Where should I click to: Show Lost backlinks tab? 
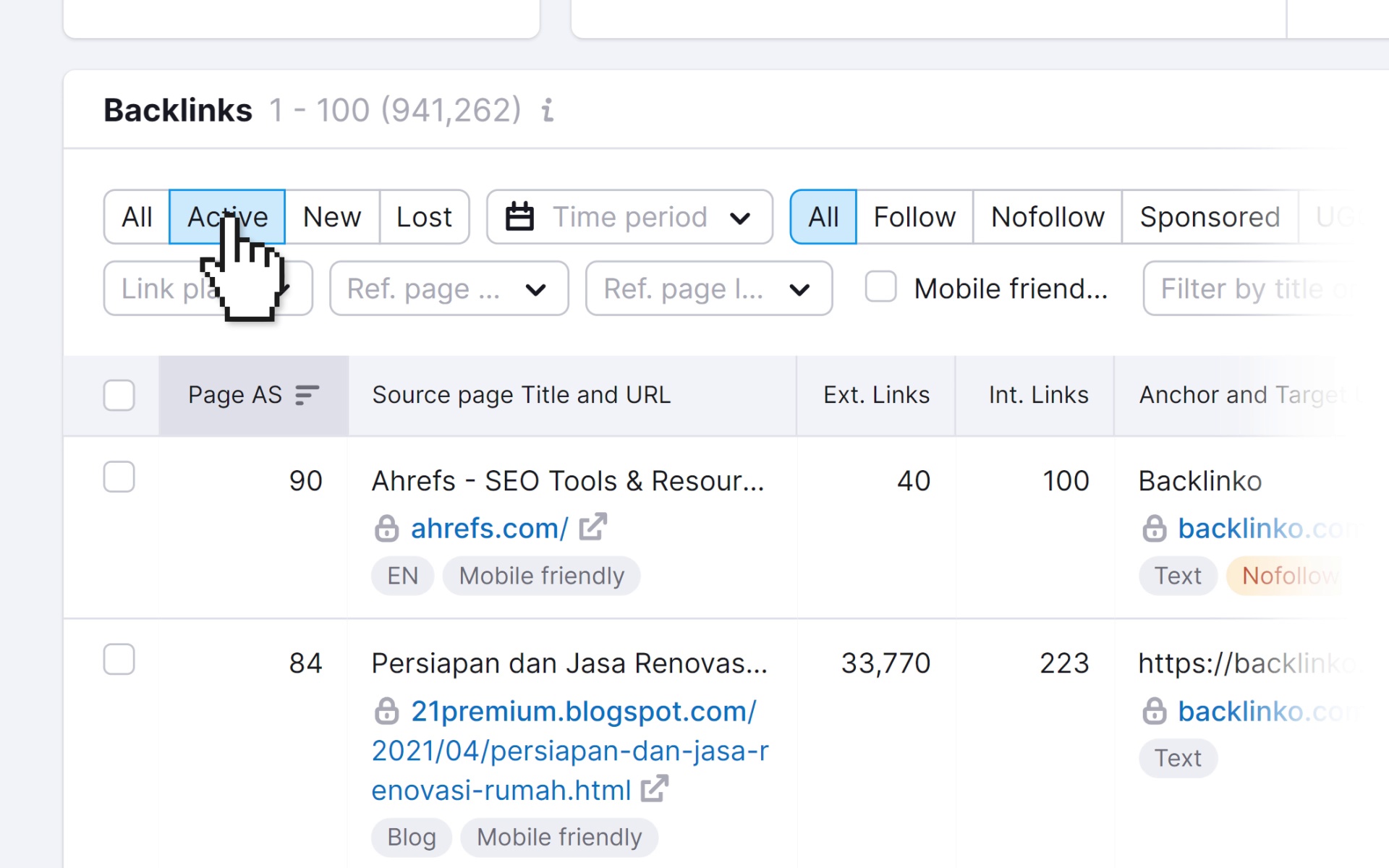click(x=424, y=217)
